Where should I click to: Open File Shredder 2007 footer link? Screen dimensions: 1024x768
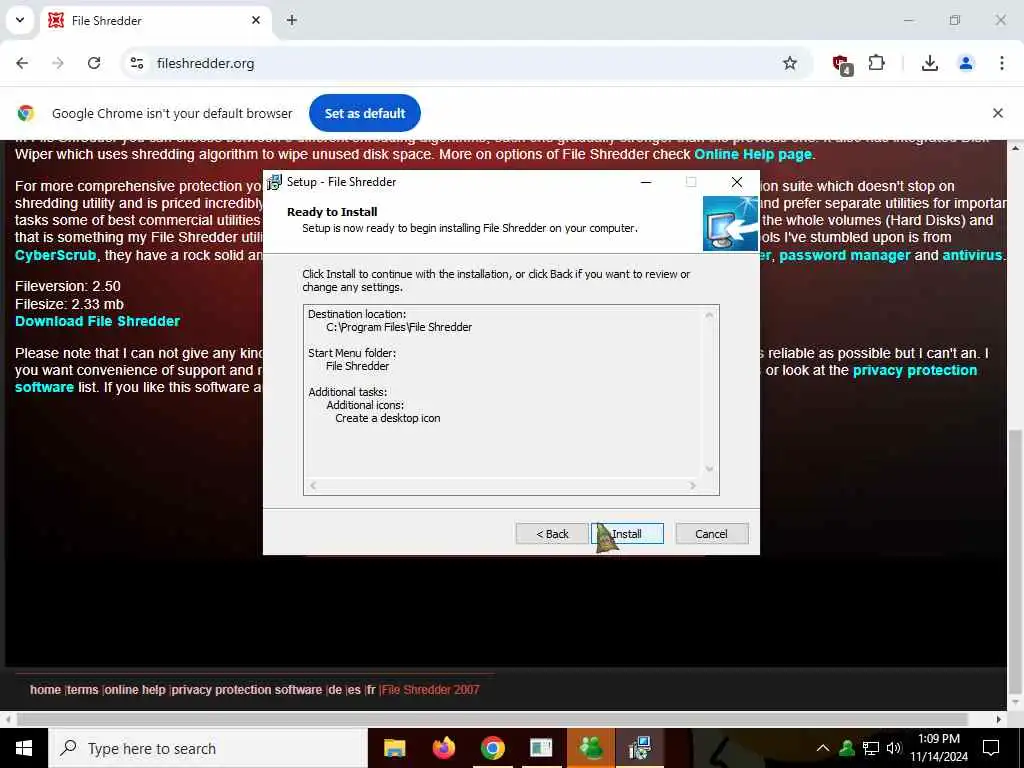(430, 690)
